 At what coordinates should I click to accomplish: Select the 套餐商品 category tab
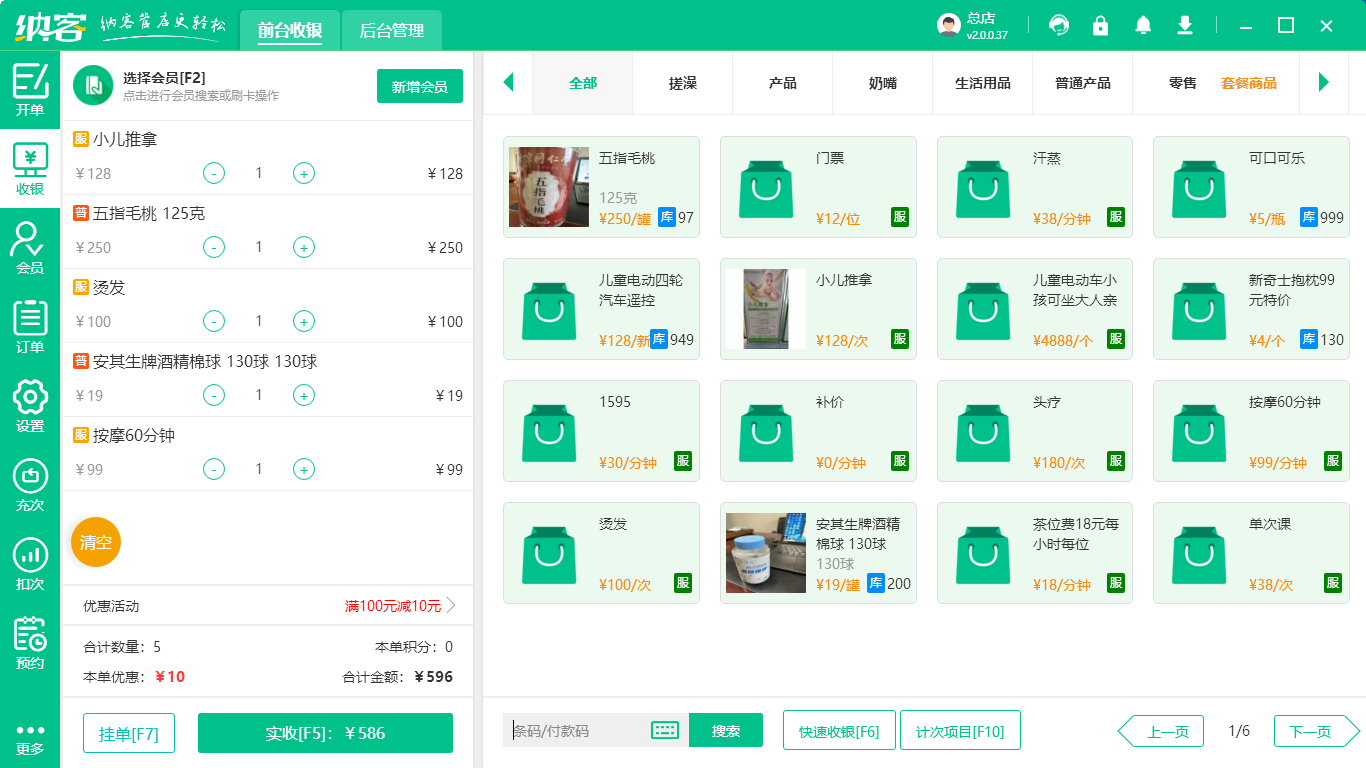point(1247,83)
